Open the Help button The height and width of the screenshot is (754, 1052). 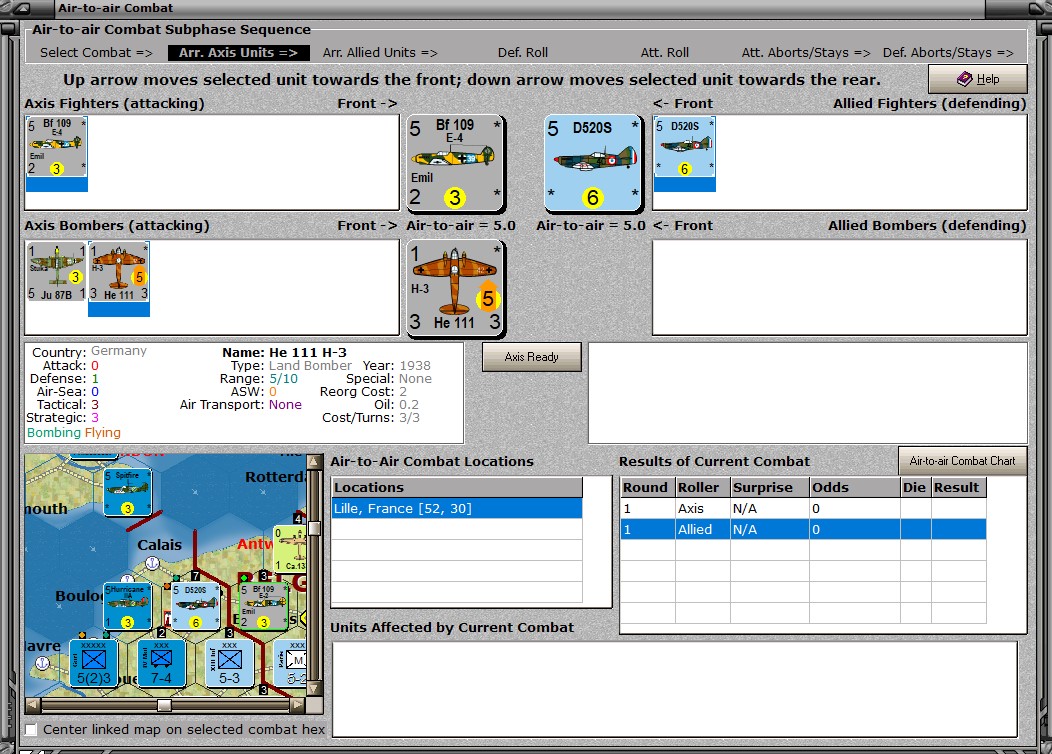[x=978, y=79]
